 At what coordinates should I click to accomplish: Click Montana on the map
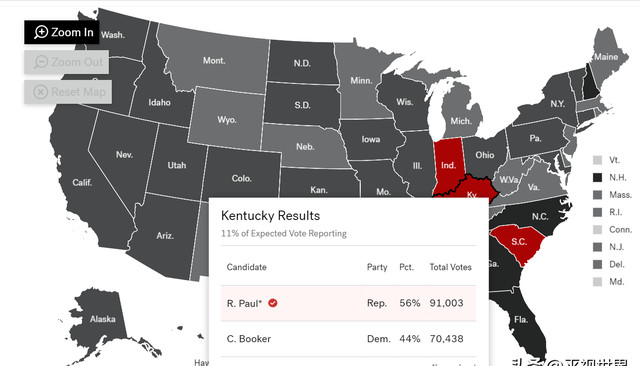(x=214, y=59)
